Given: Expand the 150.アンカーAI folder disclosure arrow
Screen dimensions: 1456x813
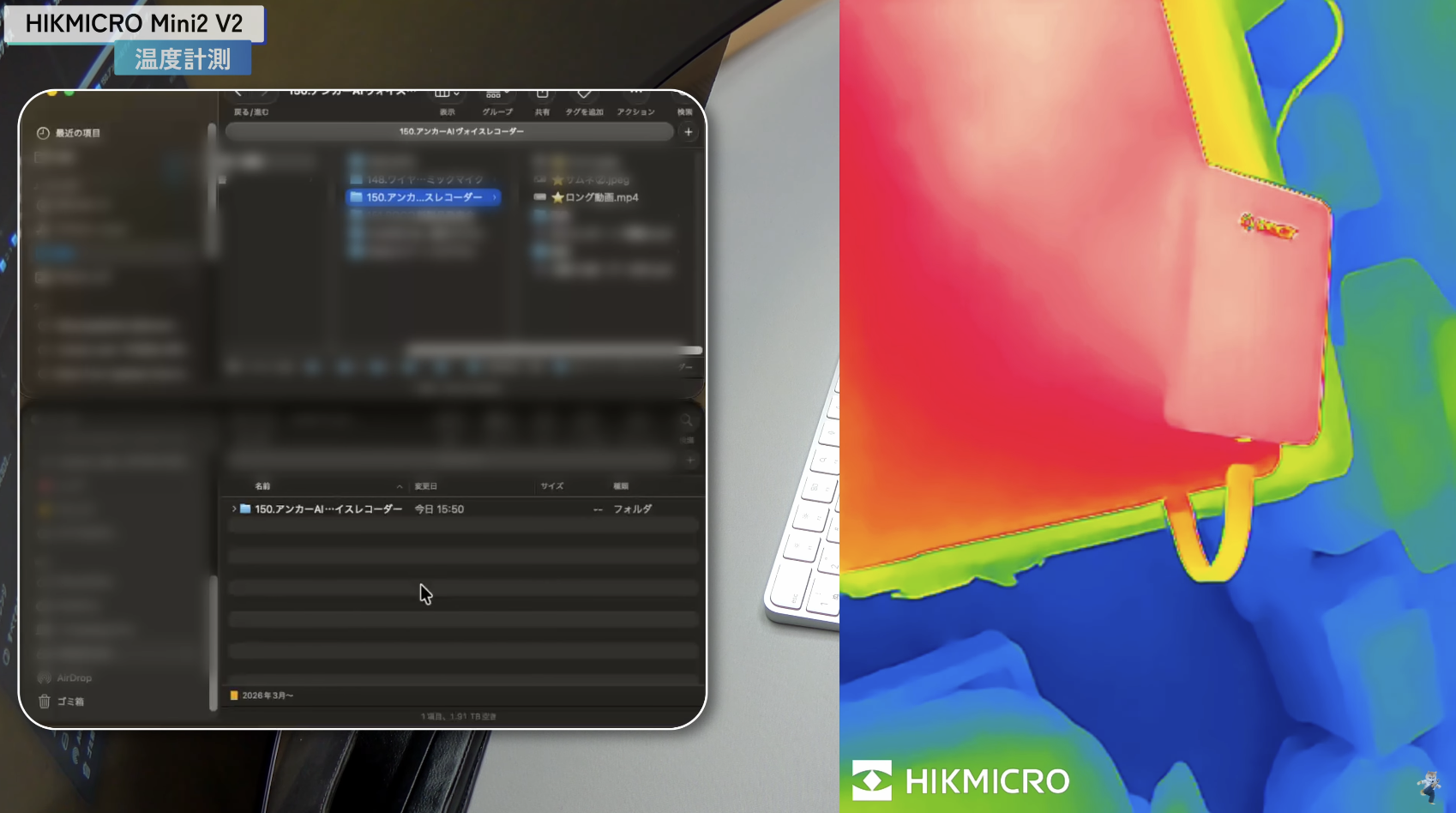Looking at the screenshot, I should click(x=234, y=509).
